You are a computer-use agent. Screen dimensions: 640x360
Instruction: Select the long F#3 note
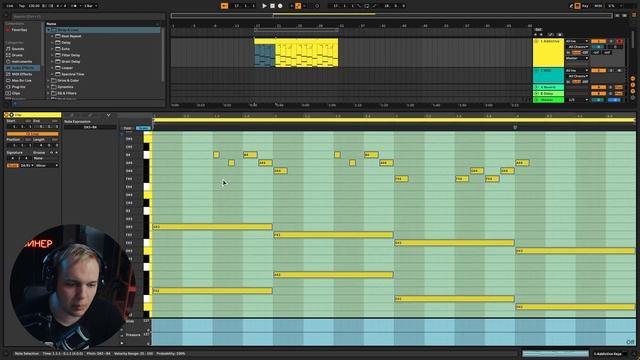333,235
